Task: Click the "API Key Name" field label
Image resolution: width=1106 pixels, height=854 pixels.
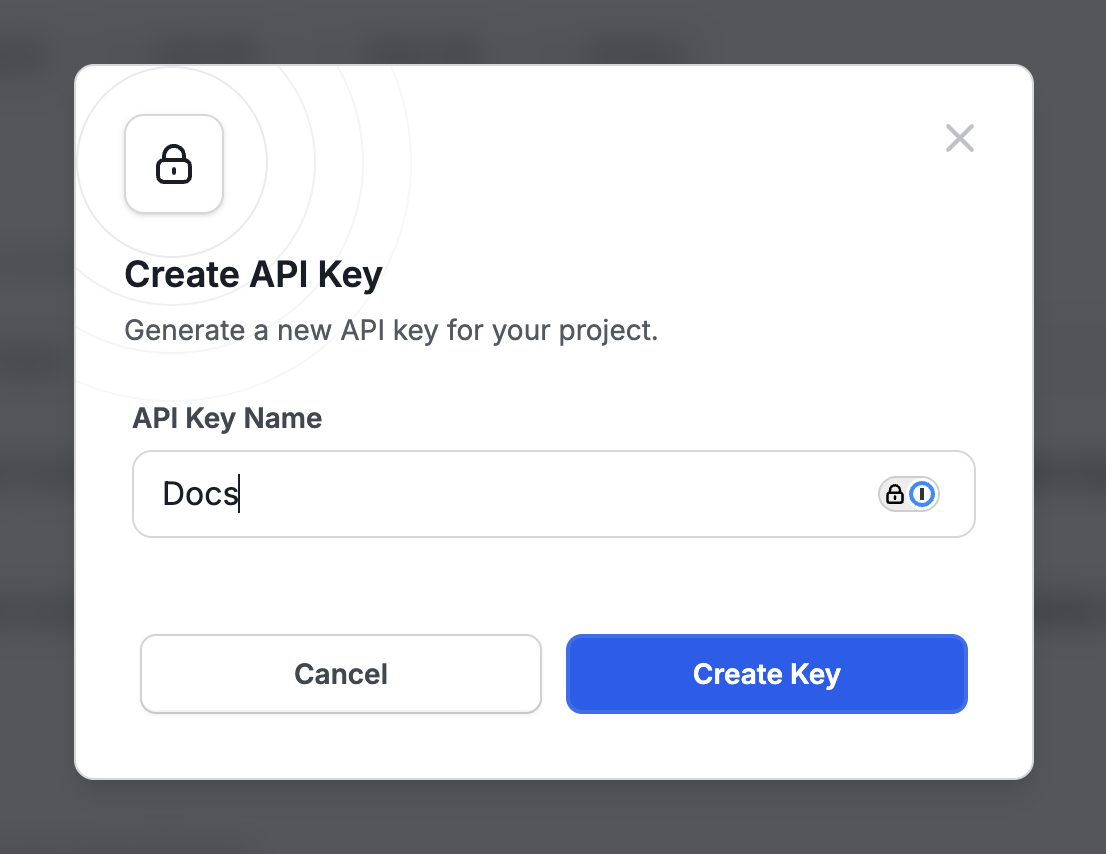Action: (227, 418)
